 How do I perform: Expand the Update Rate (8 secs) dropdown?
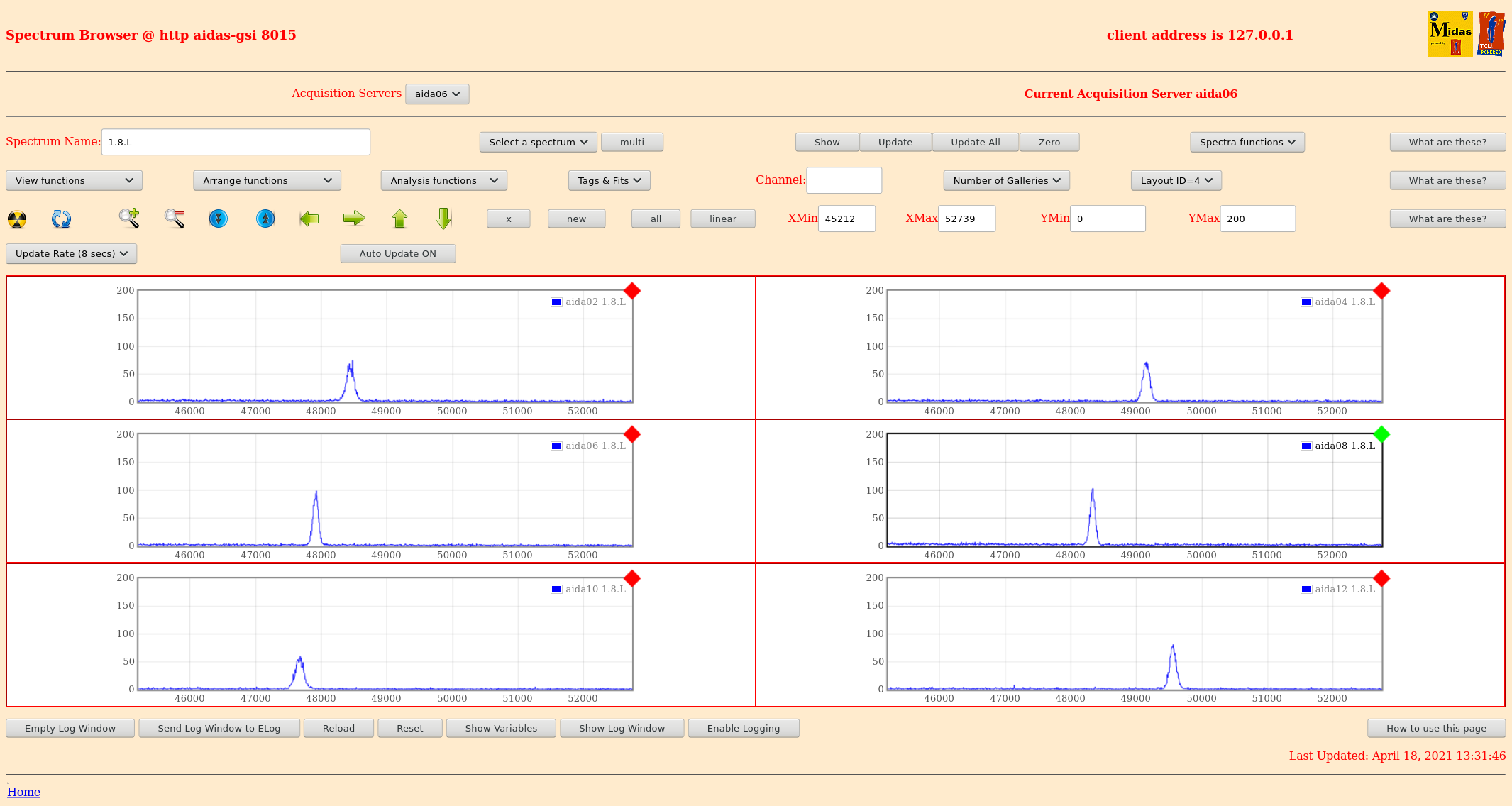71,253
